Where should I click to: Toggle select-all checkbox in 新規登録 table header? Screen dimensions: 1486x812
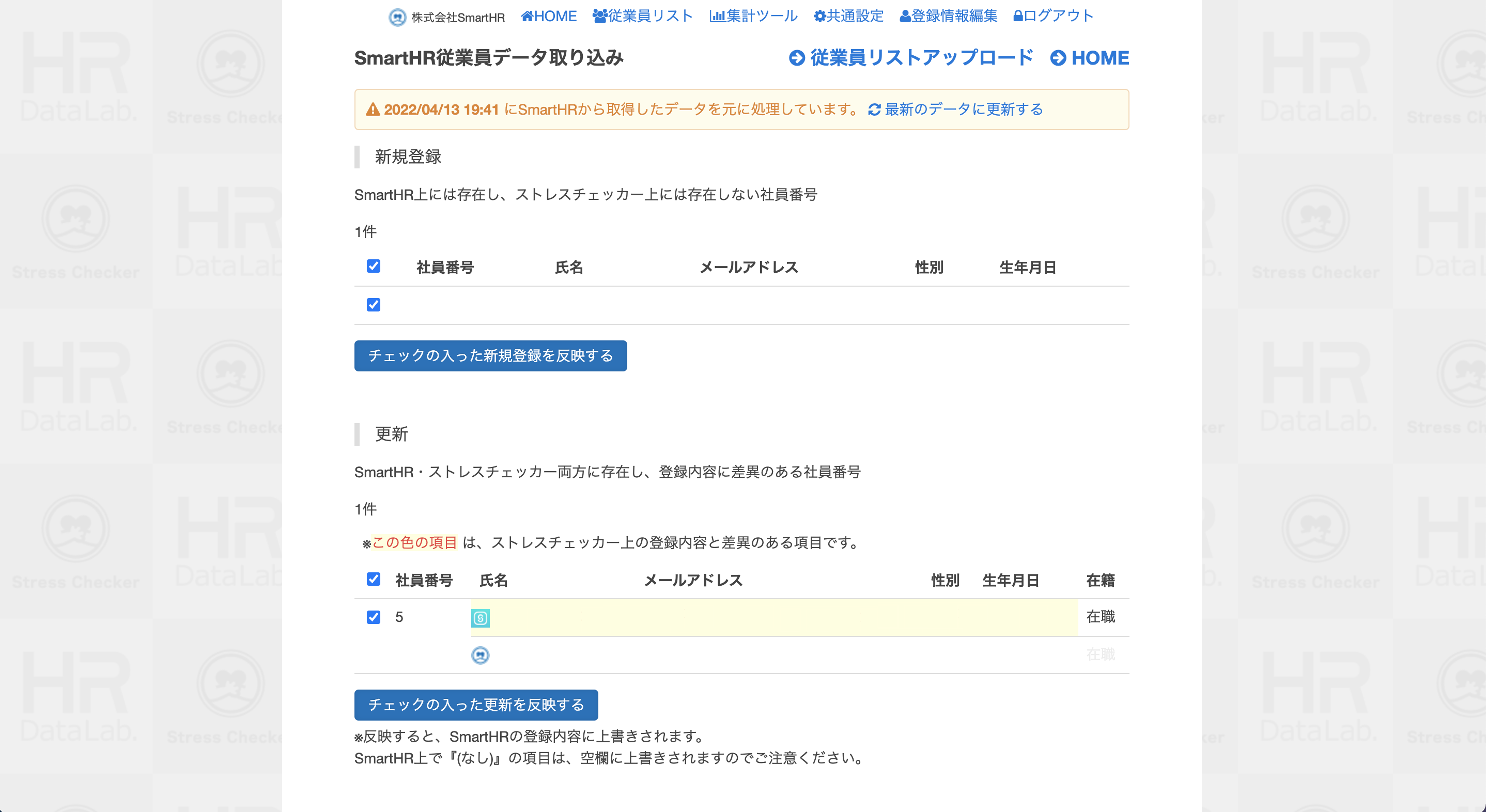(373, 266)
